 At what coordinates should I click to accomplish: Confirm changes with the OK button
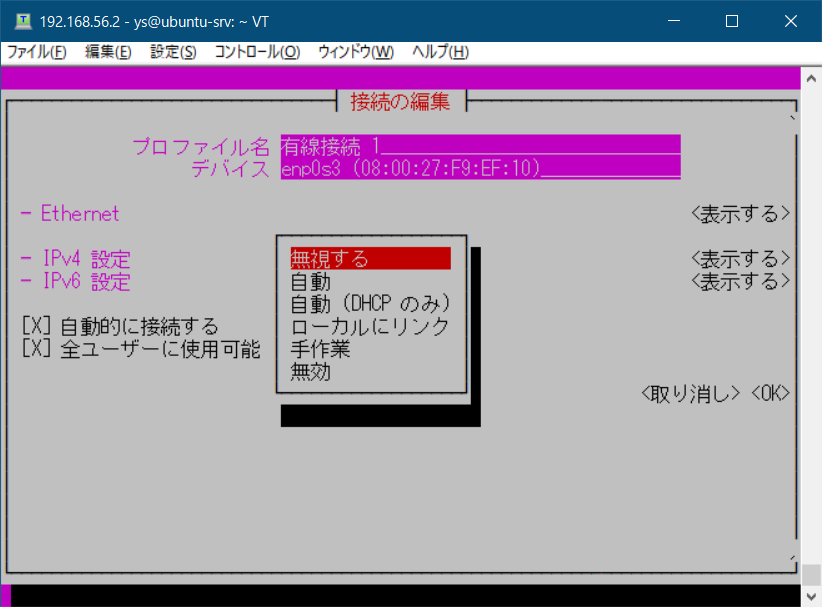769,393
